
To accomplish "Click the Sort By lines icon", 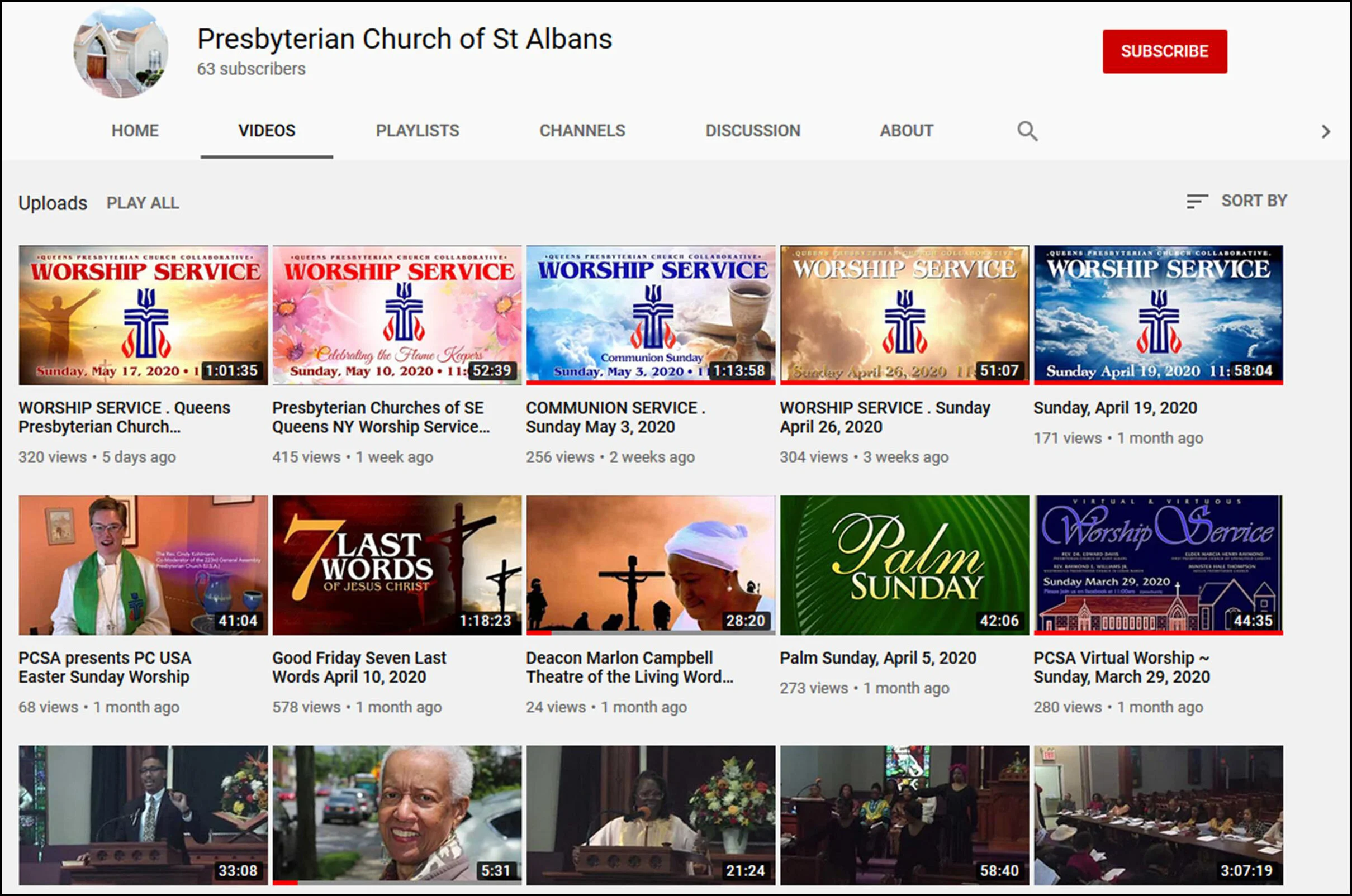I will coord(1197,201).
